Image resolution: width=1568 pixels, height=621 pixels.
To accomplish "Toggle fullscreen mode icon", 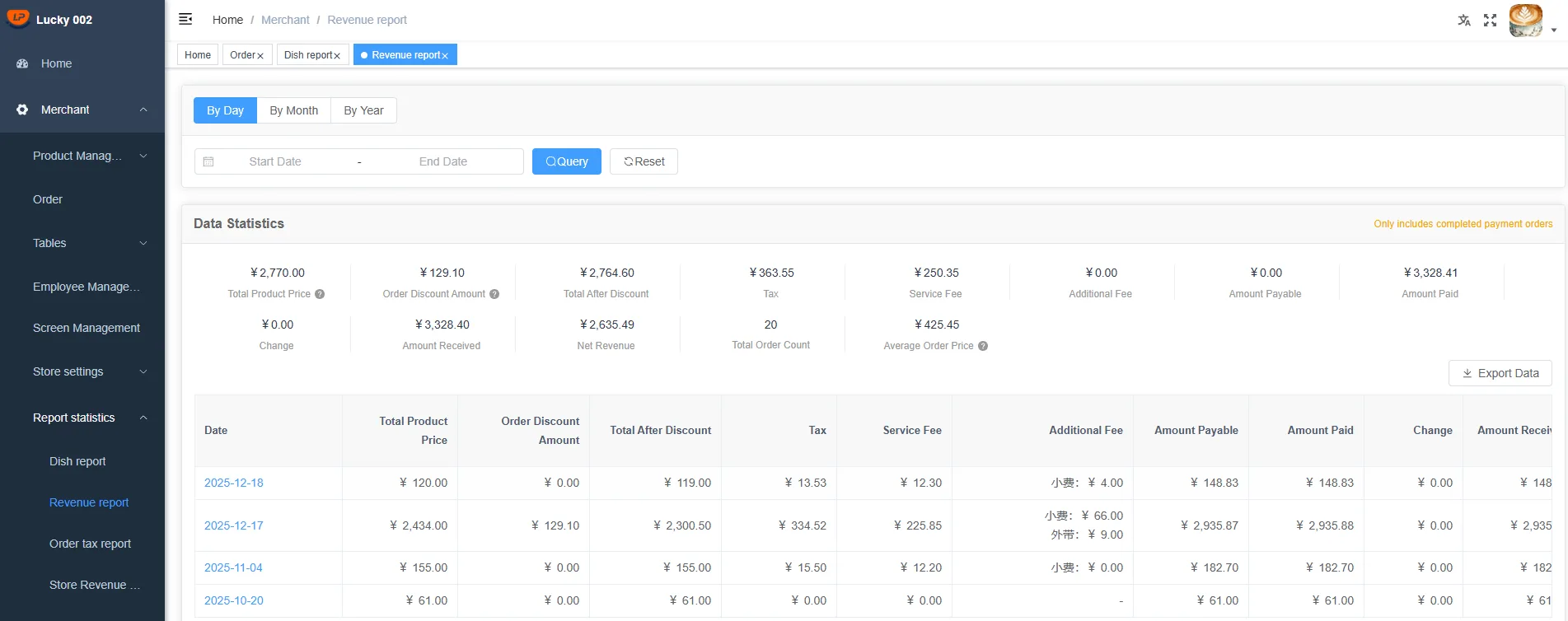I will (x=1490, y=20).
